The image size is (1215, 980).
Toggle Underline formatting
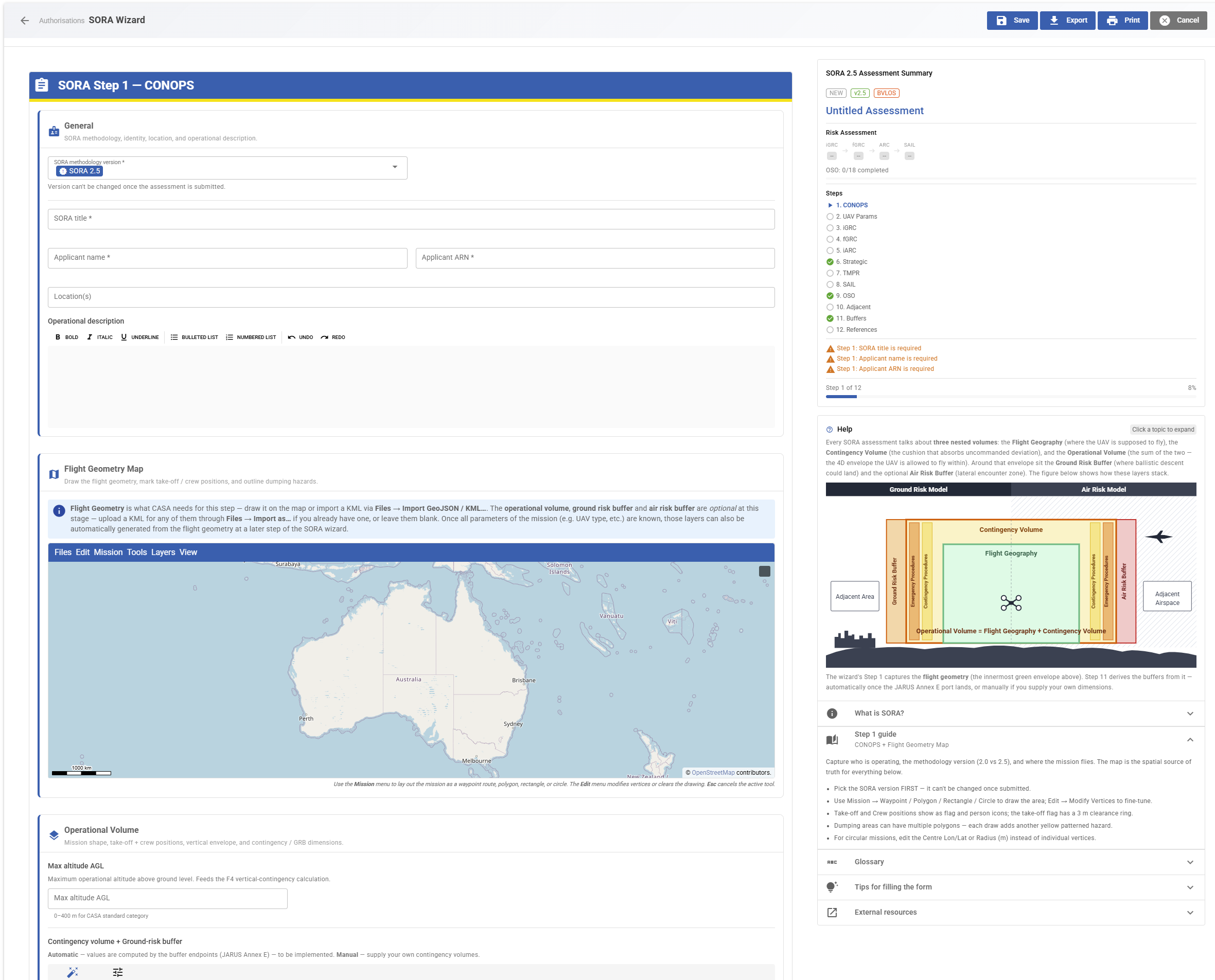[139, 337]
